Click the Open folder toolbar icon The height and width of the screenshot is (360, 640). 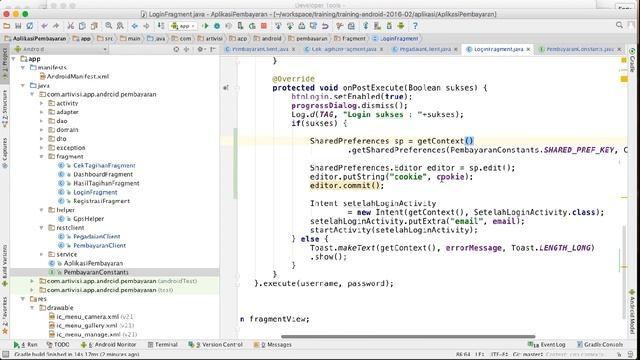click(x=7, y=26)
